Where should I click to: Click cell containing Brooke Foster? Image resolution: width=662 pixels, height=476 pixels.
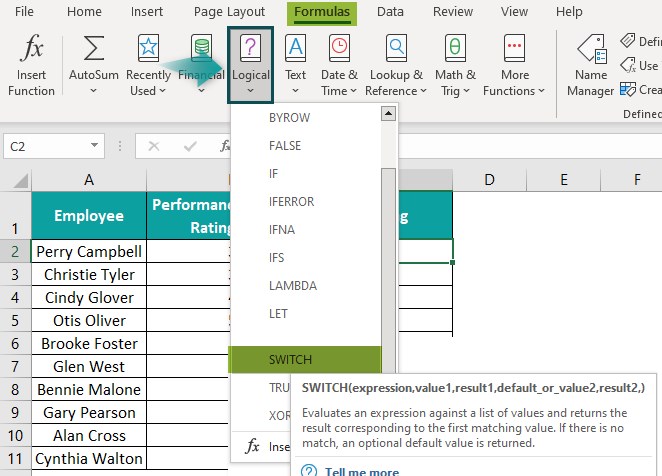(89, 343)
